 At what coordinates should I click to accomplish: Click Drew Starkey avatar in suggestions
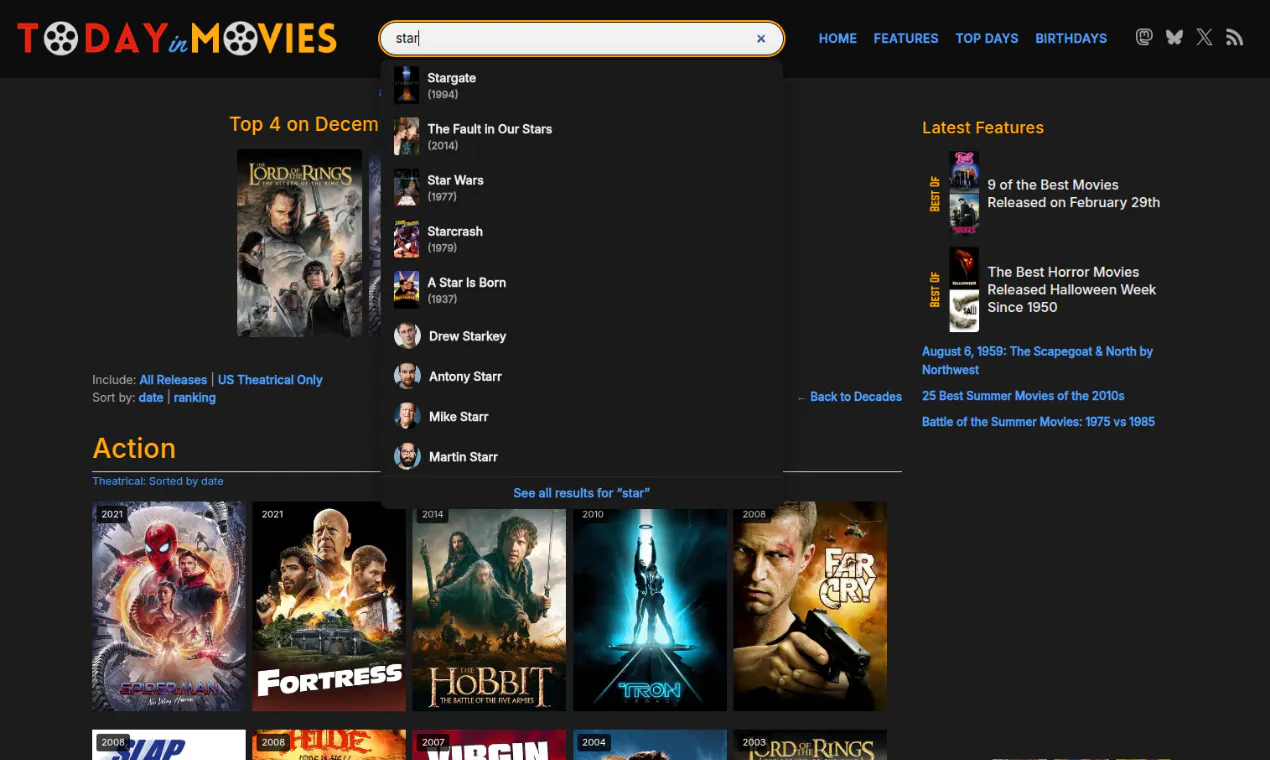tap(407, 336)
